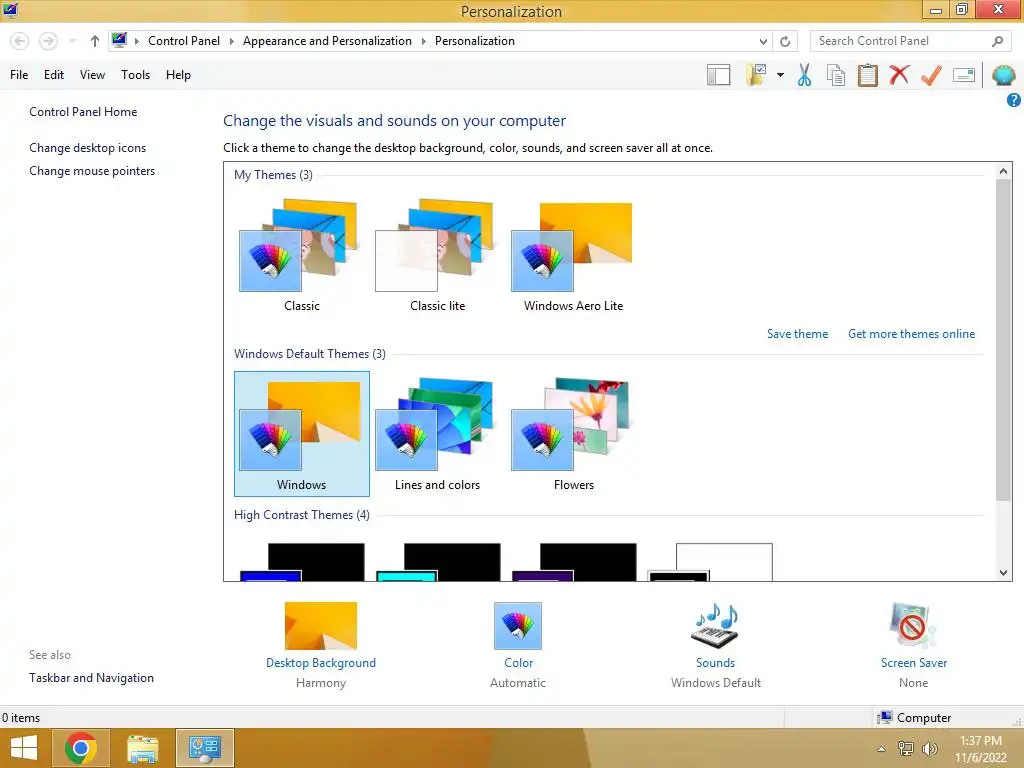Click the taskbar clock showing 1:37 PM
Screen dimensions: 1024x768
[x=981, y=749]
